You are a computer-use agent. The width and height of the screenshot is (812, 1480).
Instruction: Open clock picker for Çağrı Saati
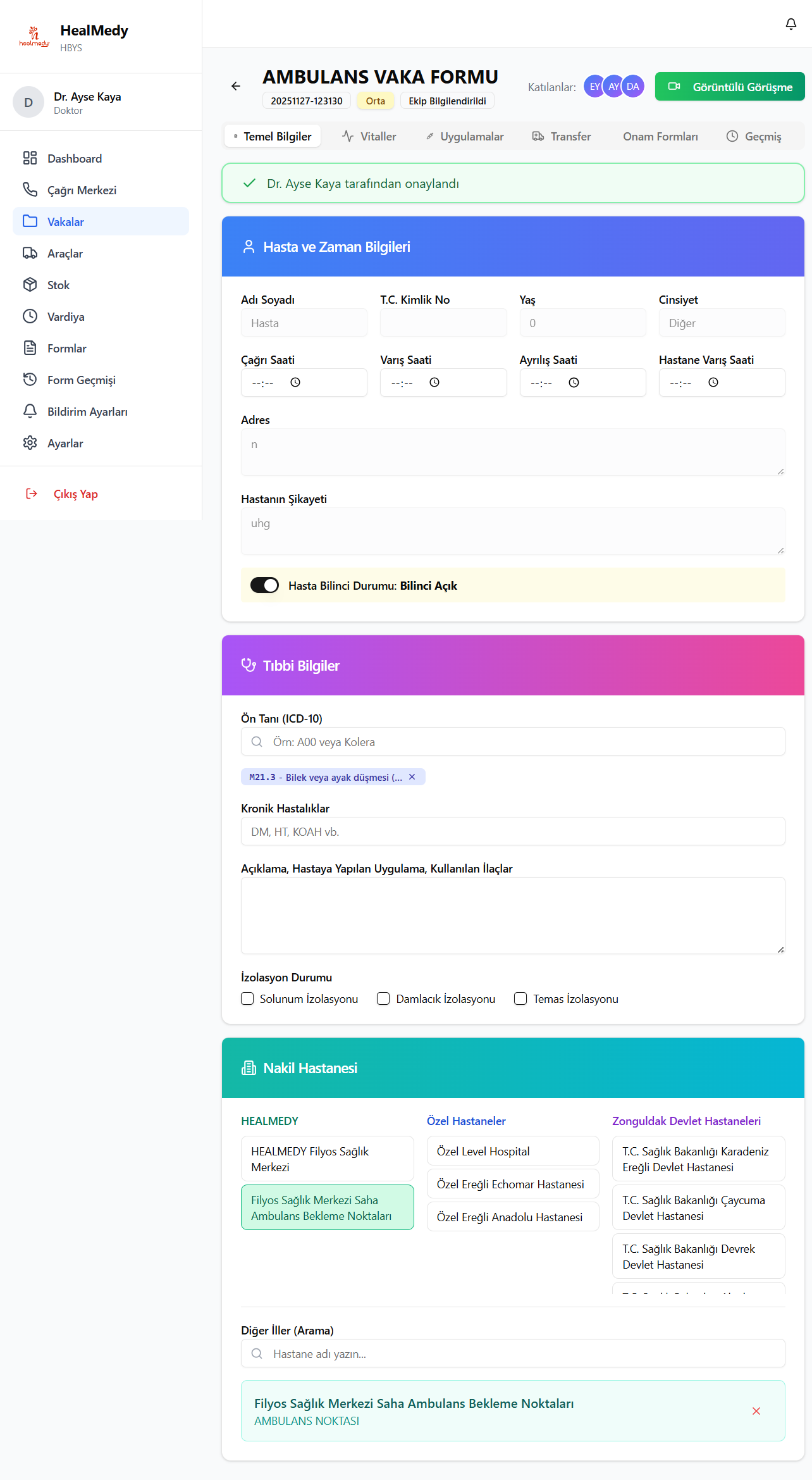click(295, 382)
